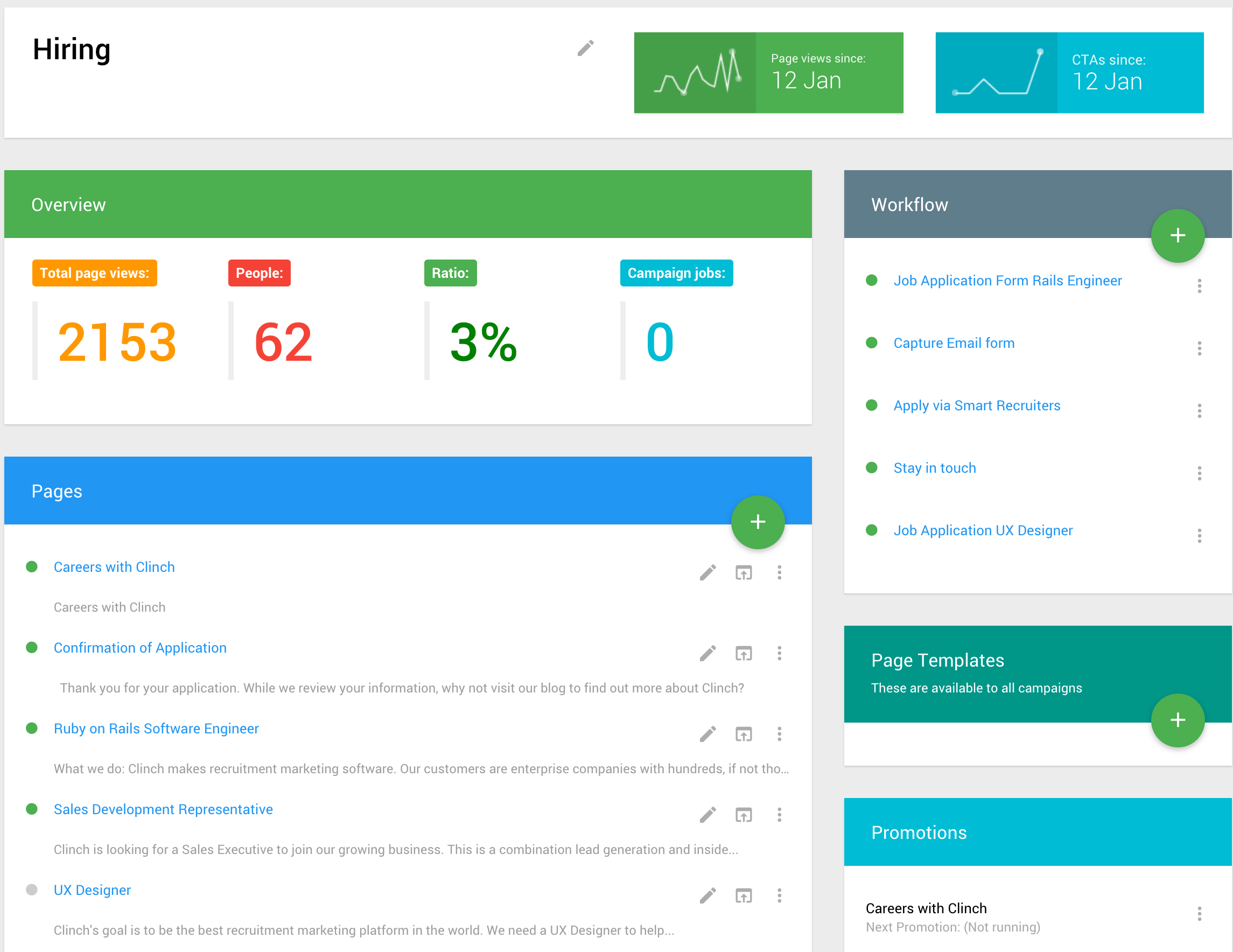Add a page template with plus button
The height and width of the screenshot is (952, 1233).
click(1178, 720)
